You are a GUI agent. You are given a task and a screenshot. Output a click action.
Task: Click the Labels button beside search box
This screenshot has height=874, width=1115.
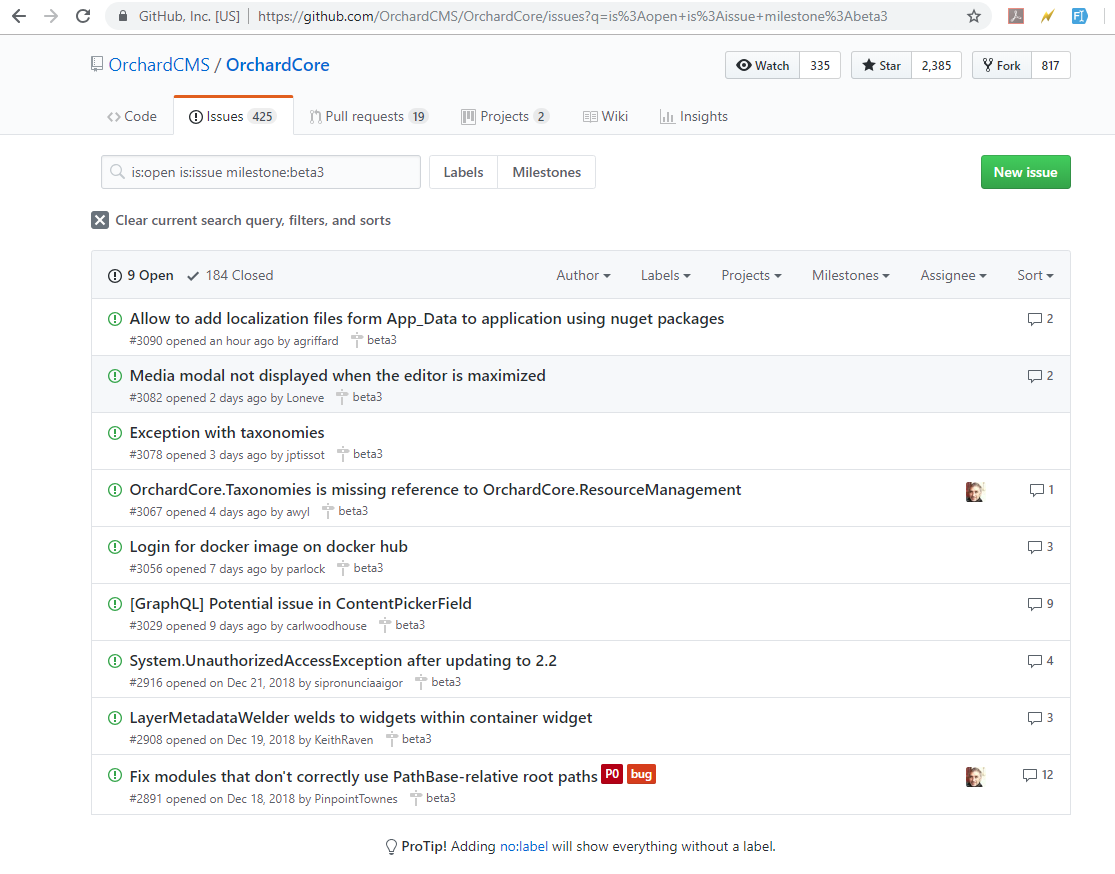pos(464,172)
